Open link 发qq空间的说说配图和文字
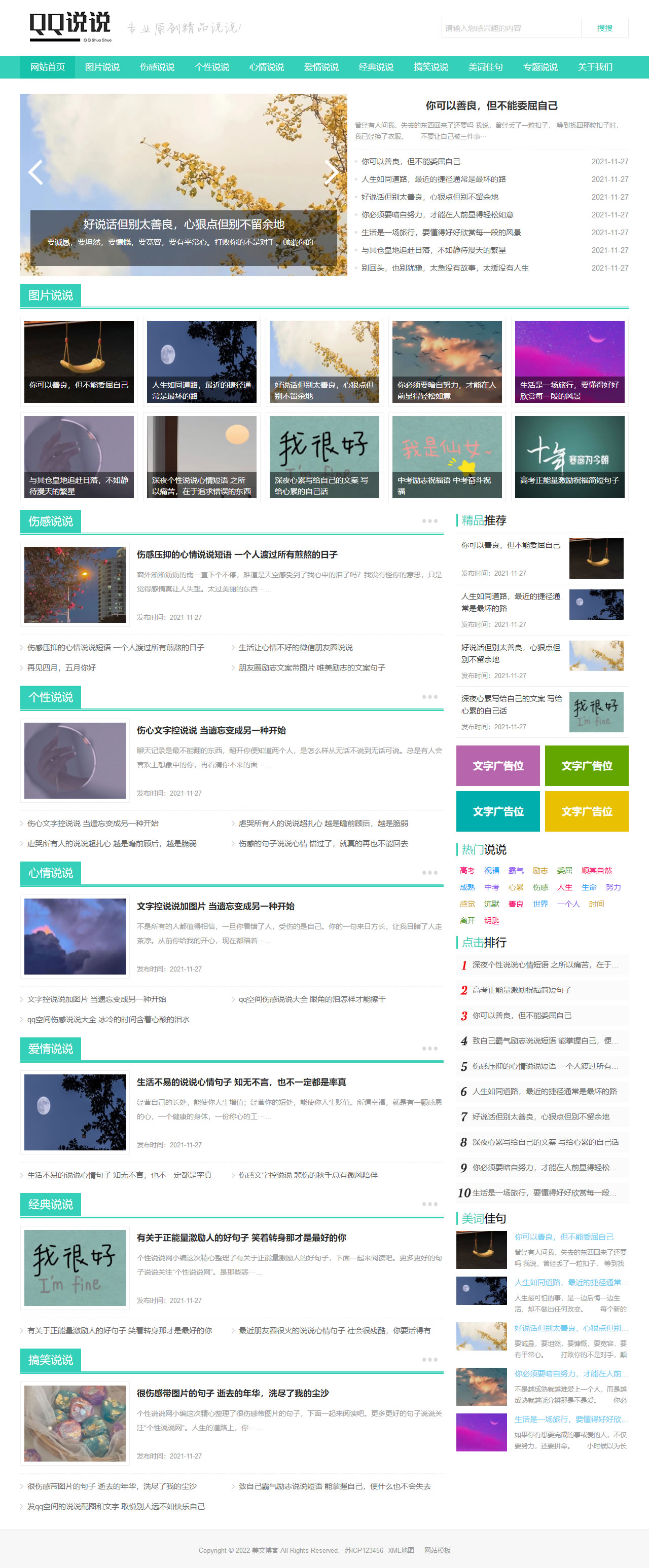The image size is (649, 1568). coord(116,1507)
